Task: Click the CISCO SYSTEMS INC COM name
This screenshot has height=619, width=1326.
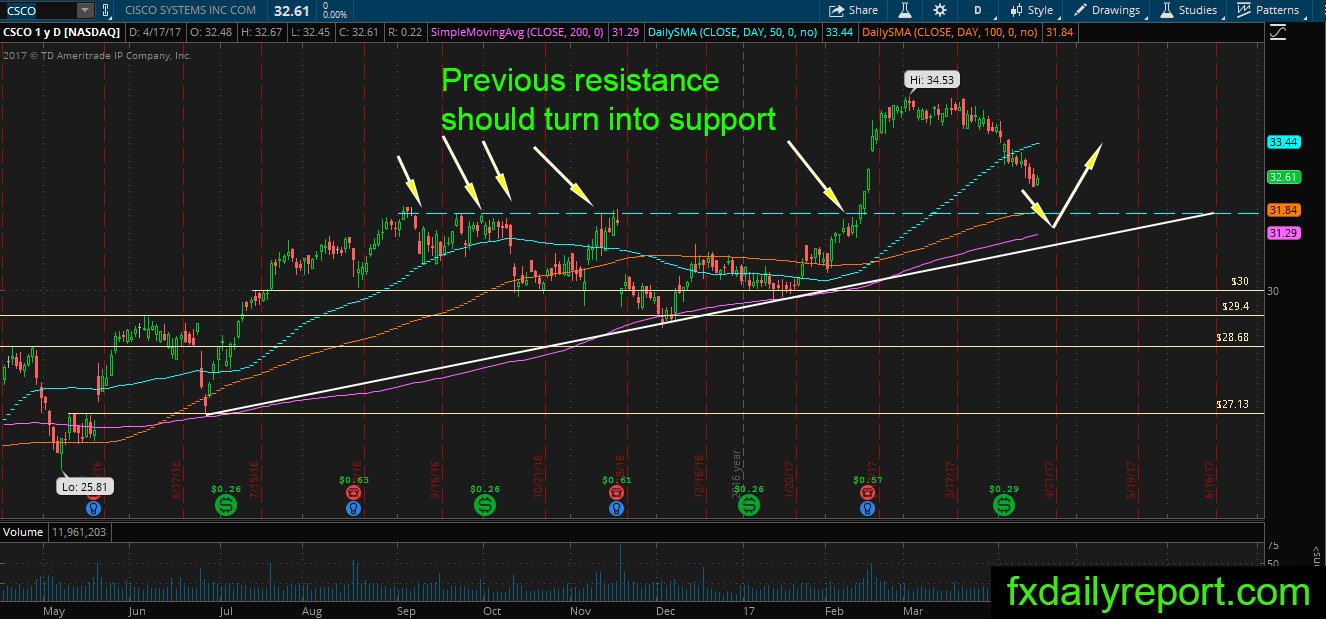Action: coord(191,10)
